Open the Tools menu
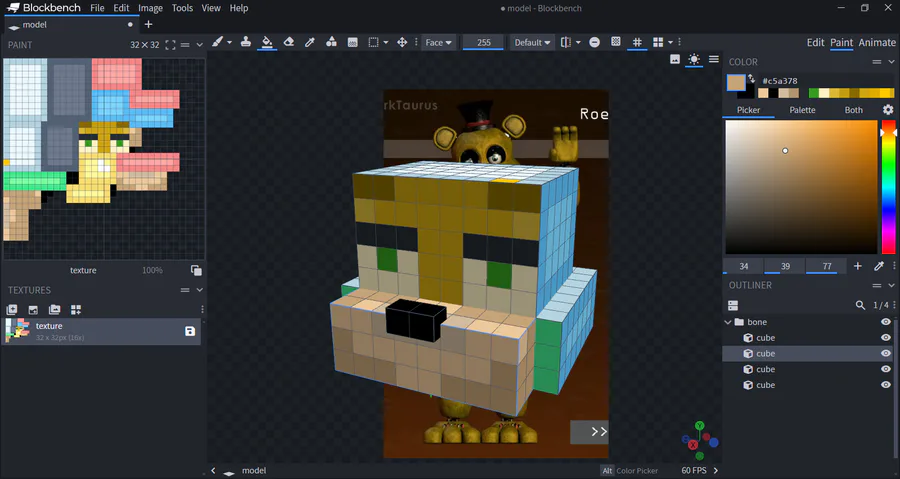The height and width of the screenshot is (479, 900). coord(182,8)
